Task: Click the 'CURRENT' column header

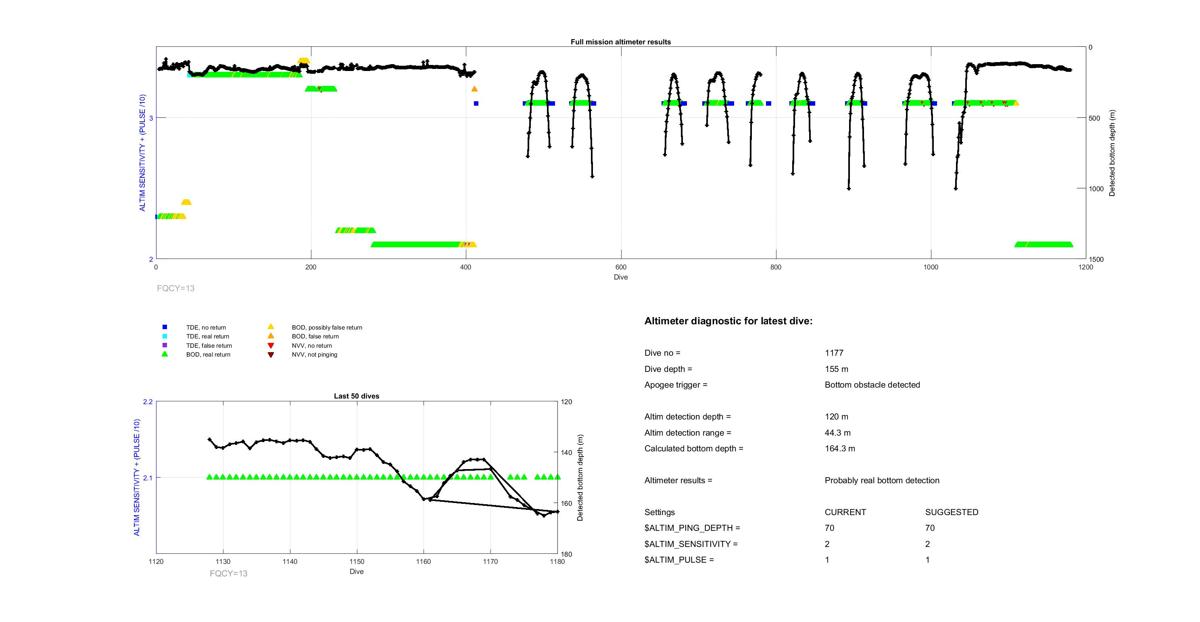Action: [845, 513]
